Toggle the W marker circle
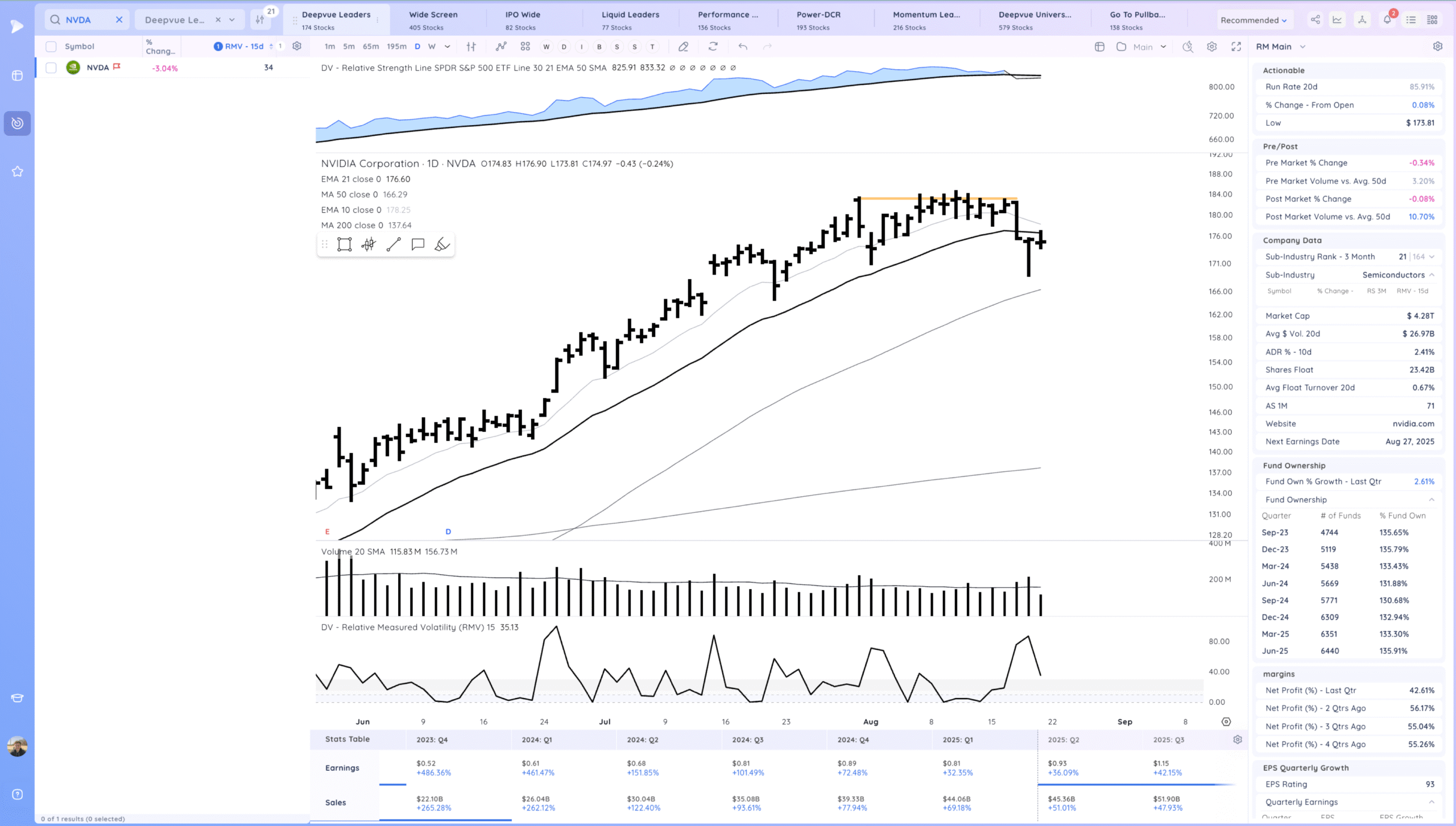The image size is (1456, 826). coord(546,47)
